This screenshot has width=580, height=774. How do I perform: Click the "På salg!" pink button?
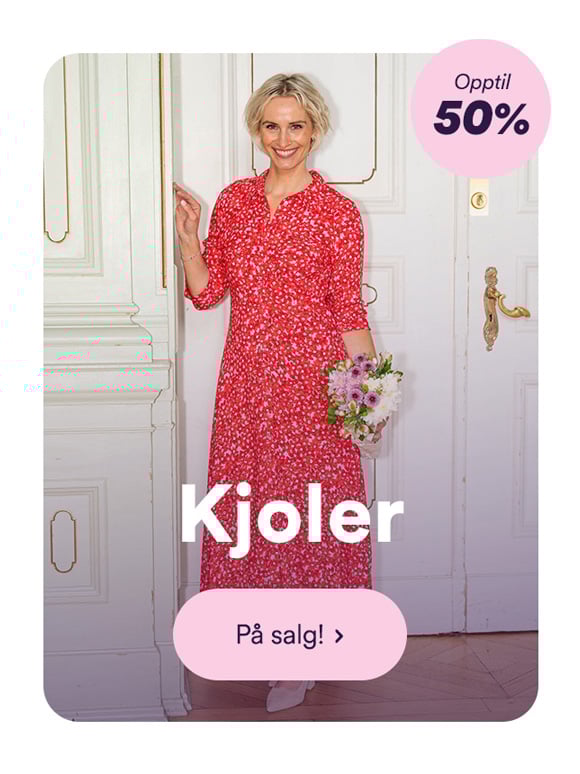coord(290,635)
